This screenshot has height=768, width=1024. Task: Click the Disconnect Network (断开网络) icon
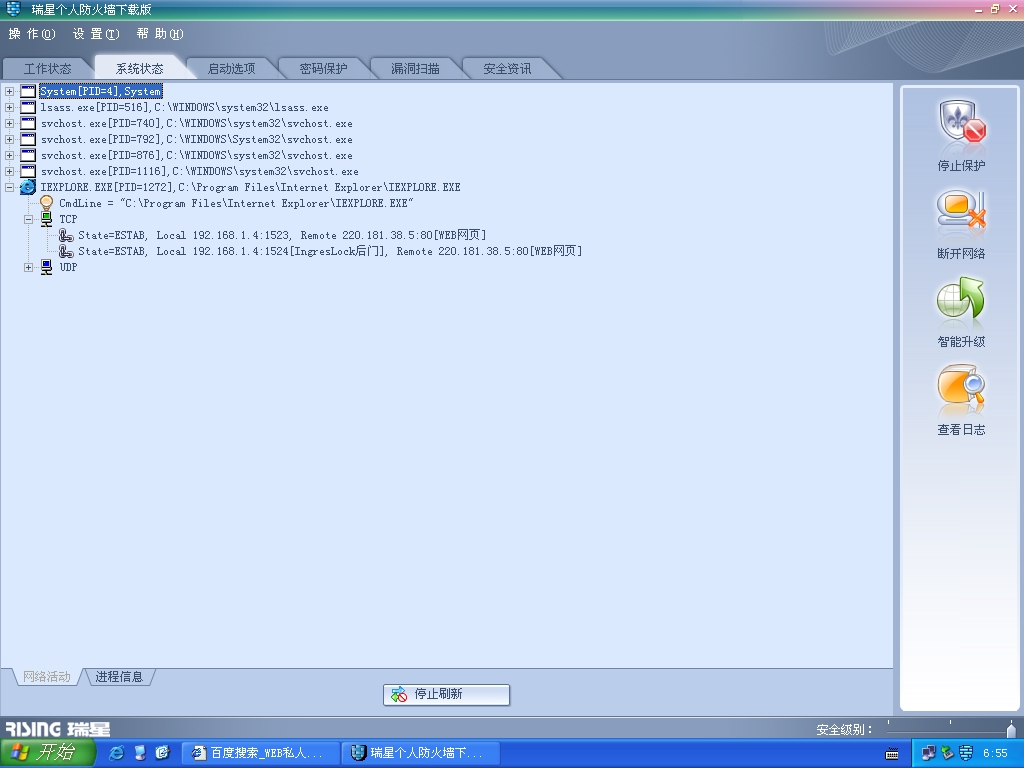point(961,211)
